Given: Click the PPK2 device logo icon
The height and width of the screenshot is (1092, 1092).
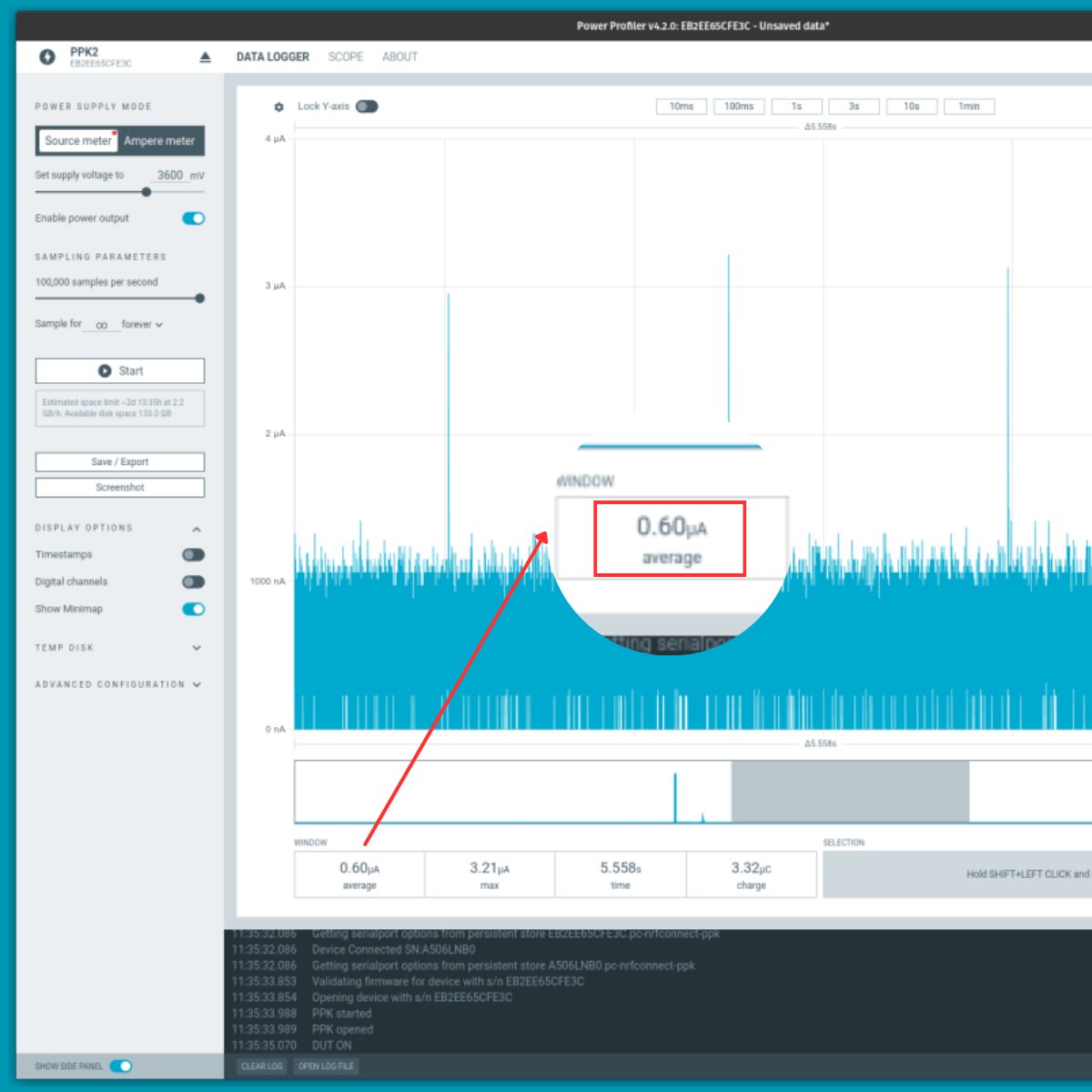Looking at the screenshot, I should pyautogui.click(x=47, y=57).
